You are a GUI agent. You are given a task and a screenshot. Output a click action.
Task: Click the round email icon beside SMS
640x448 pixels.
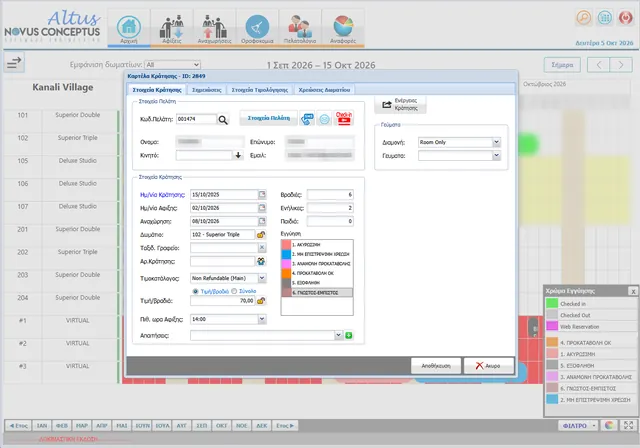tap(324, 119)
